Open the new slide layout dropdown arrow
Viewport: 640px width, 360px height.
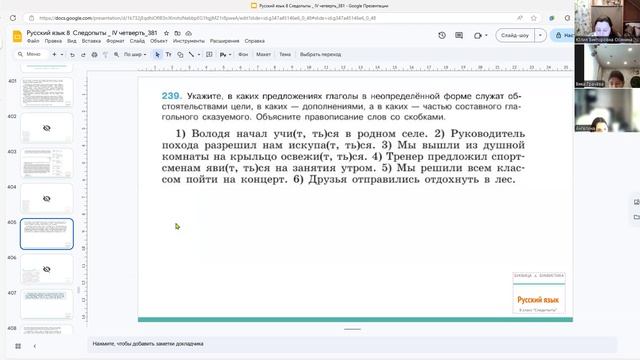coord(62,54)
